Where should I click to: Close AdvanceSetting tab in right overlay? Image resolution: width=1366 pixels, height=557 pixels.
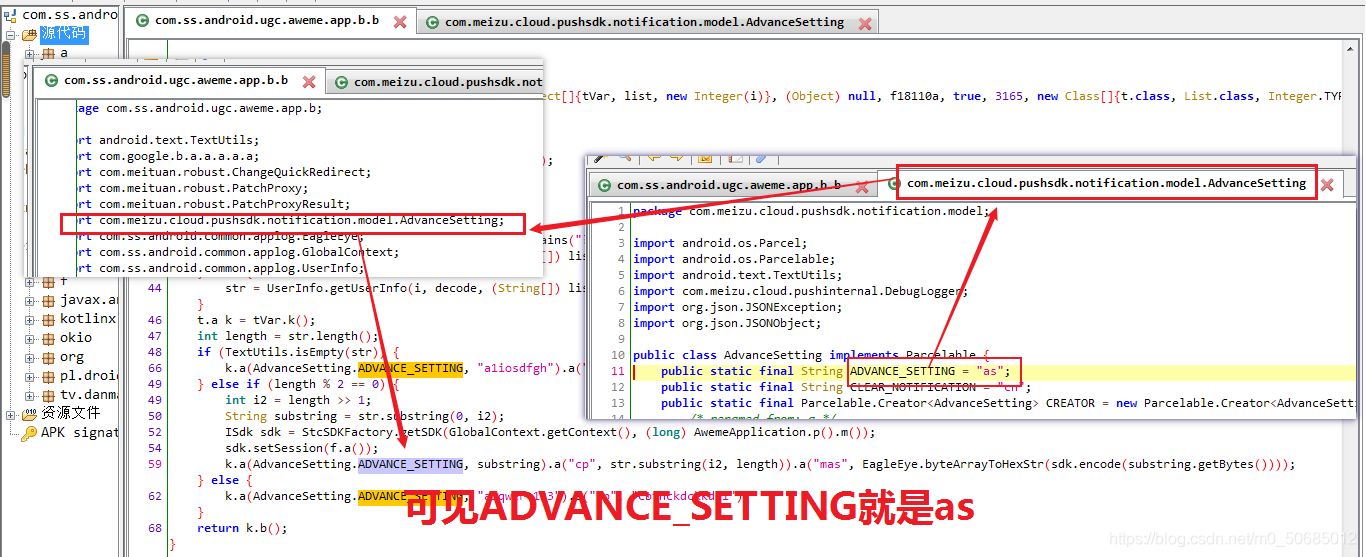(x=1327, y=185)
